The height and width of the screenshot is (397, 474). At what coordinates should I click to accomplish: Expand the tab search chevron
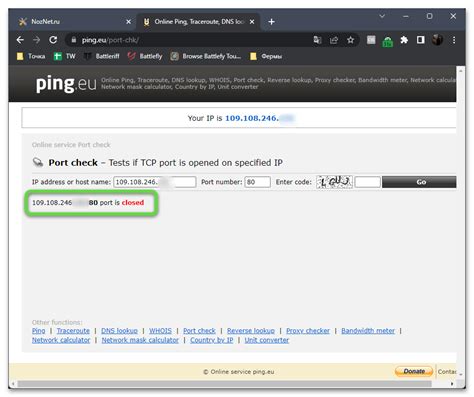click(382, 16)
